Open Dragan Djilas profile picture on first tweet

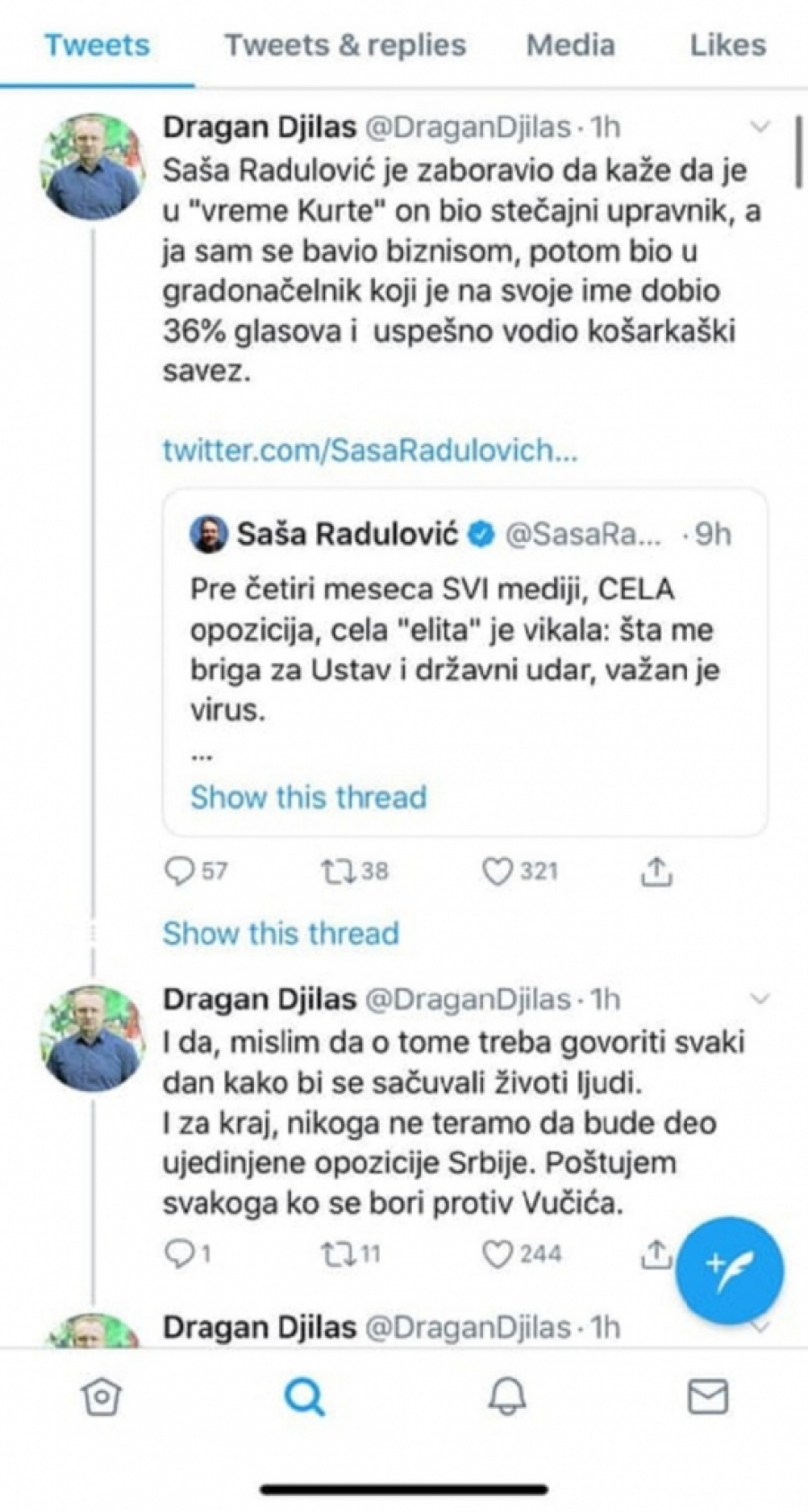point(92,168)
